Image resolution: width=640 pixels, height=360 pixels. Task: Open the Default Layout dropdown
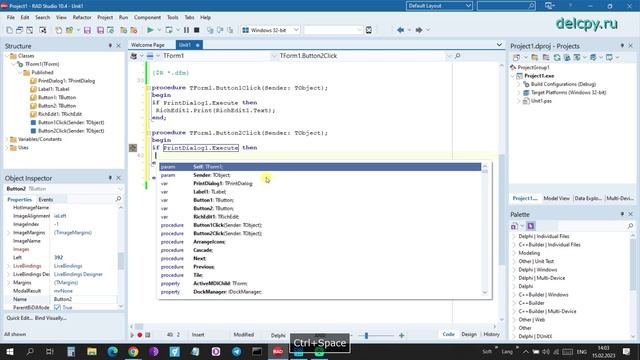click(x=468, y=6)
